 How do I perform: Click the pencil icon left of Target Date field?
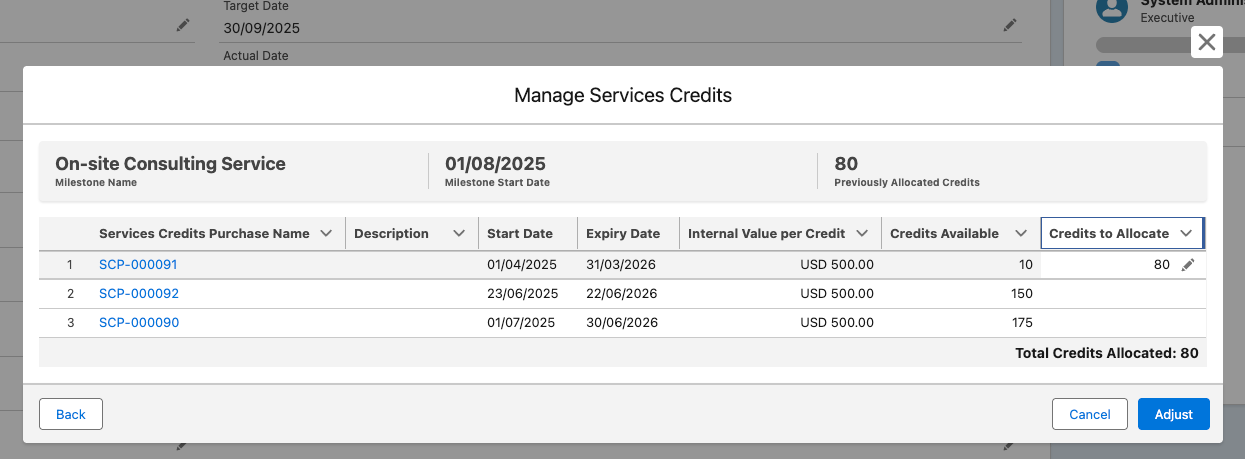[182, 26]
